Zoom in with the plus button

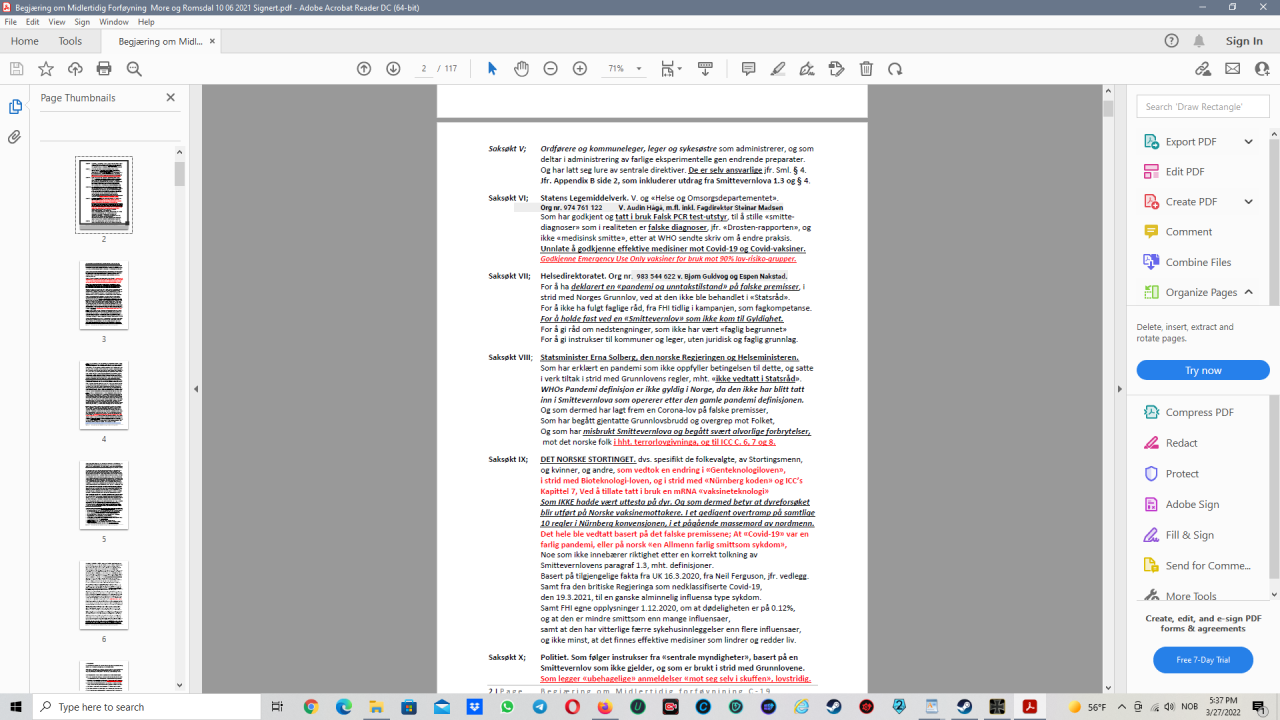(x=580, y=69)
